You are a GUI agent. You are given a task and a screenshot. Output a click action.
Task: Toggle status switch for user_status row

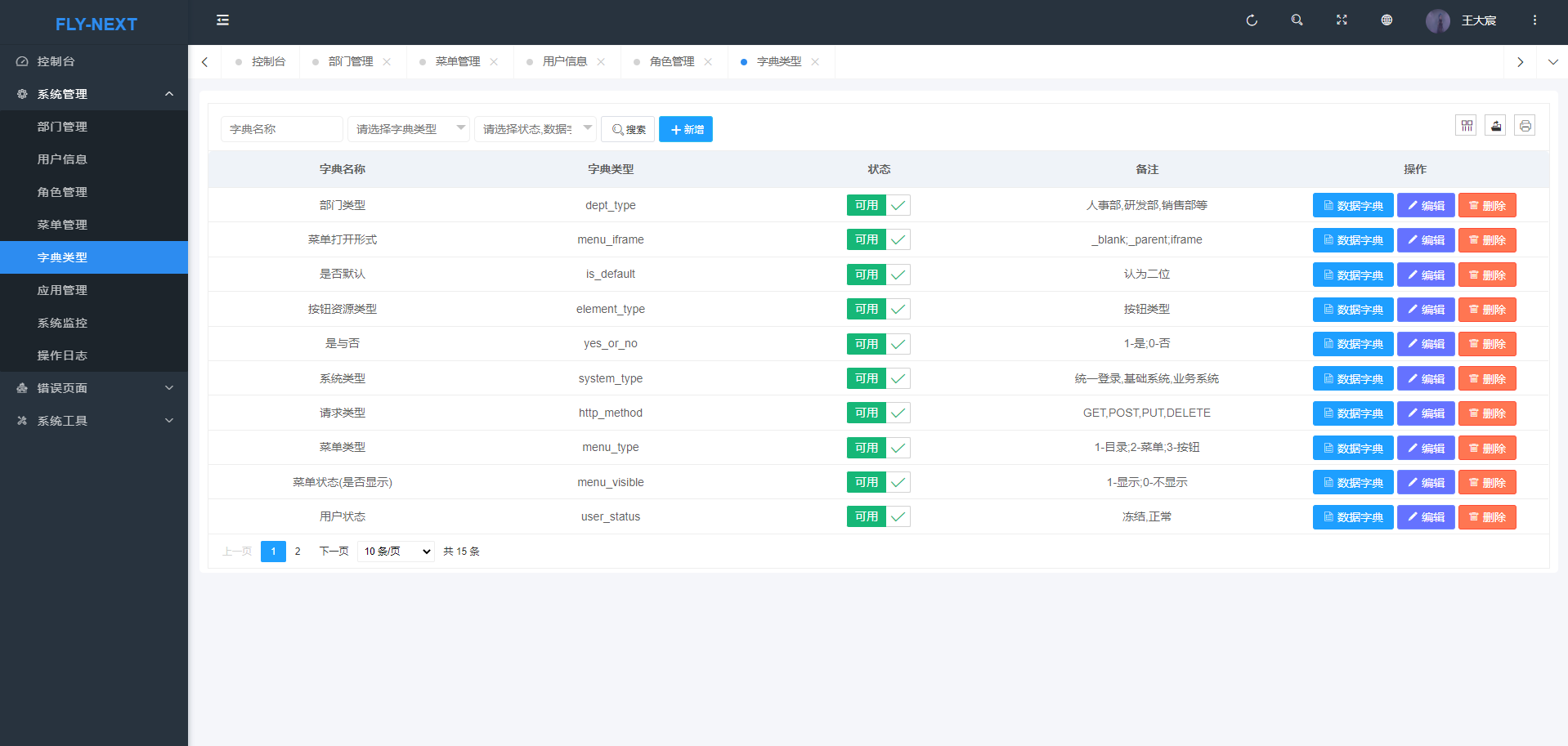click(878, 517)
